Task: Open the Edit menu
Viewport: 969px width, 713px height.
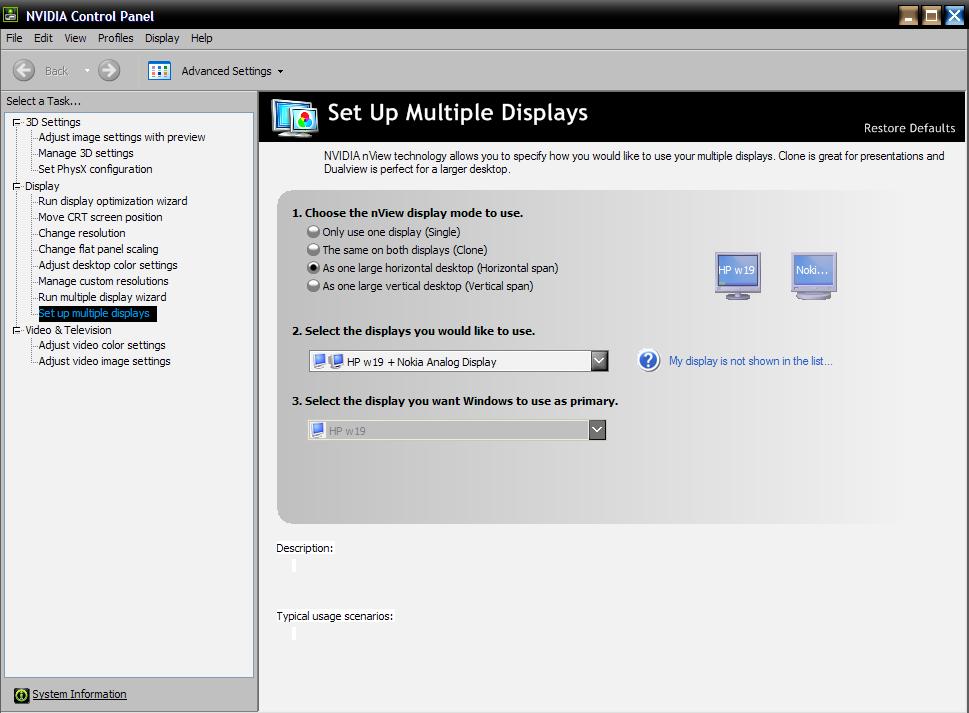Action: tap(43, 38)
